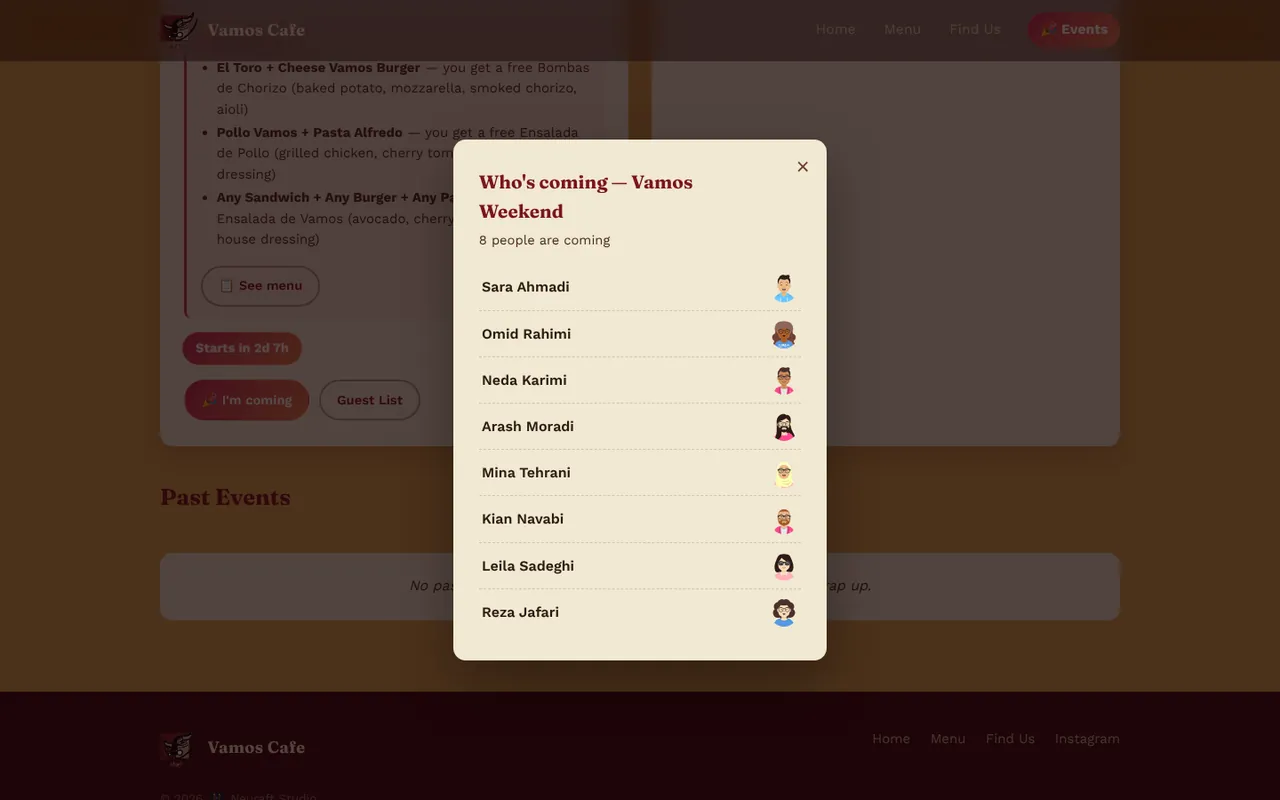The height and width of the screenshot is (800, 1280).
Task: Click the Past Events heading
Action: tap(225, 497)
